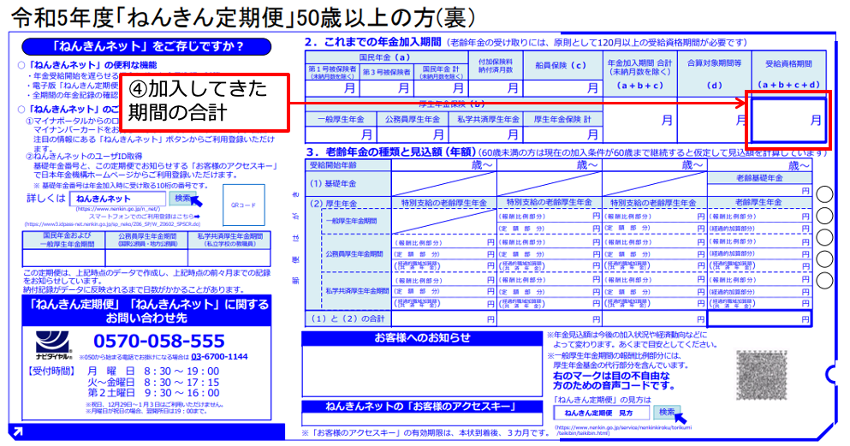
Task: Click the 検索 button beside the ねんきんネット box
Action: click(x=183, y=198)
